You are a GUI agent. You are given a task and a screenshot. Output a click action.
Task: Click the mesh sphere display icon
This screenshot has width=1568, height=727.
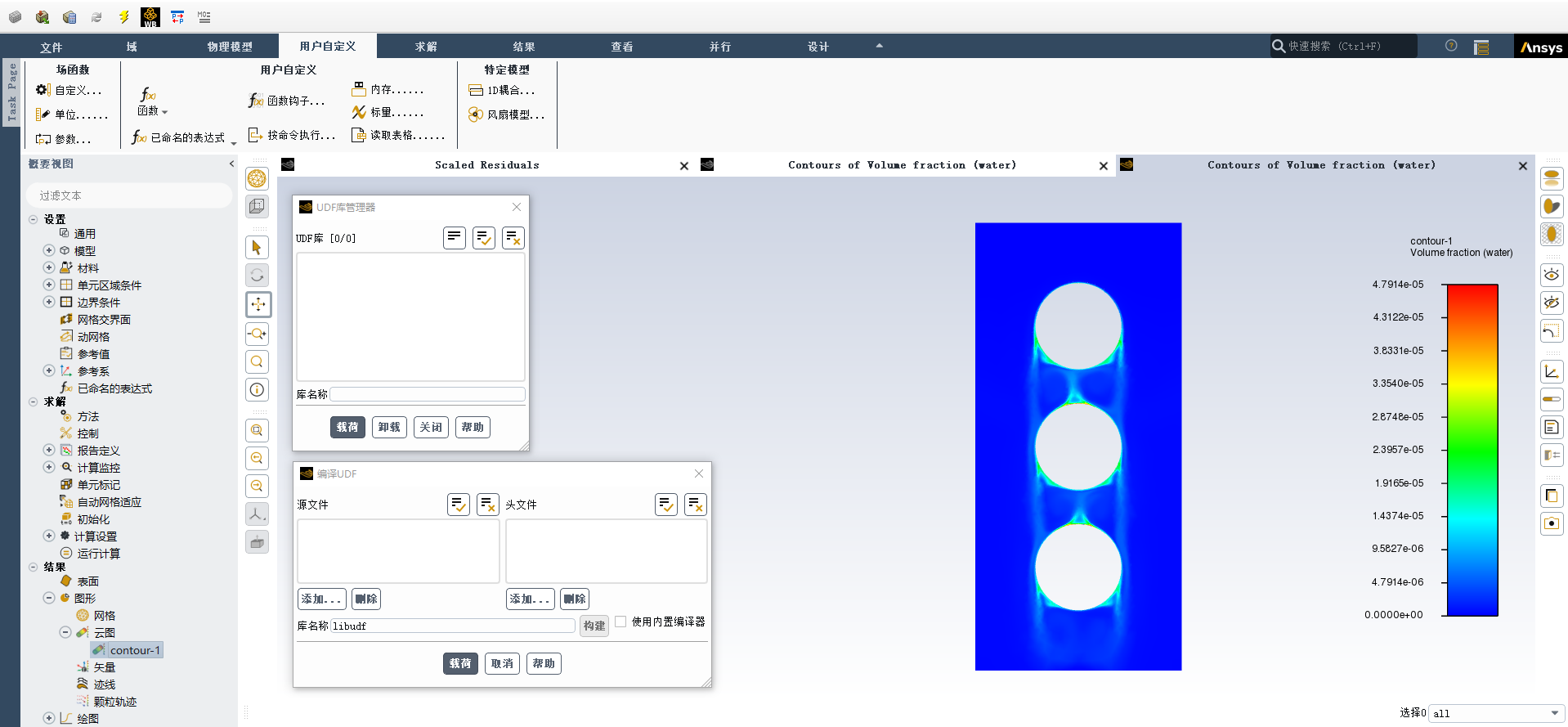257,178
